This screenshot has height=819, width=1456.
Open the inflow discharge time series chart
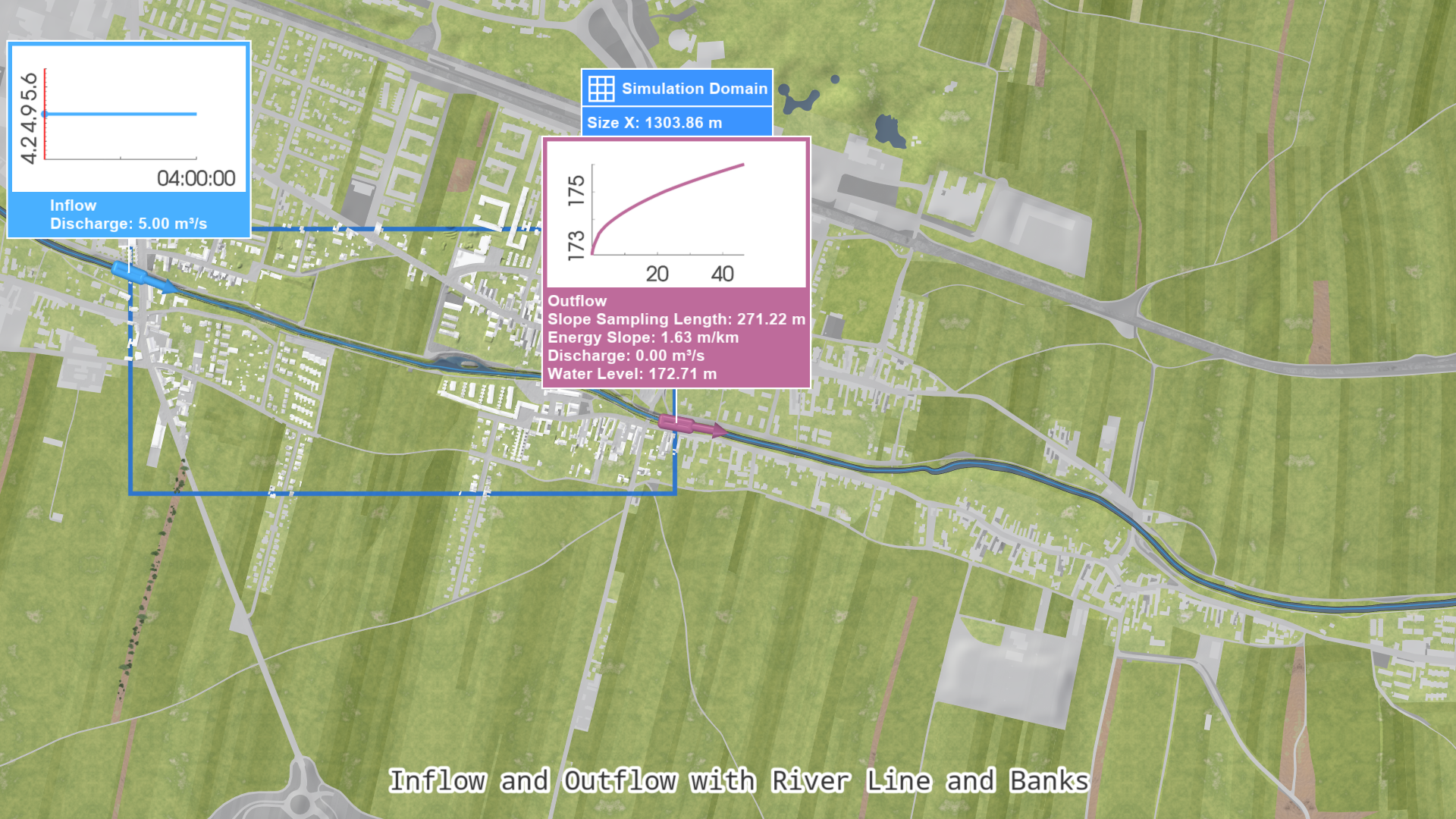129,118
